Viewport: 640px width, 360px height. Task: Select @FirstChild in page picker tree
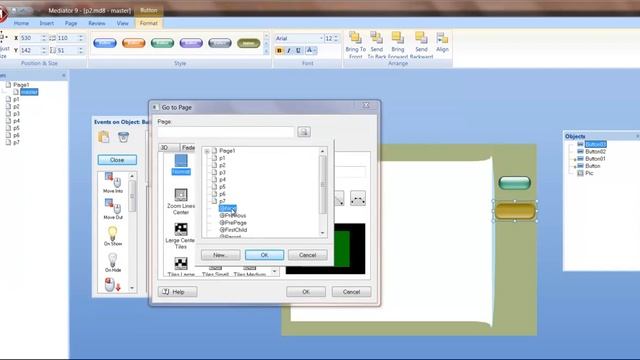coord(233,230)
